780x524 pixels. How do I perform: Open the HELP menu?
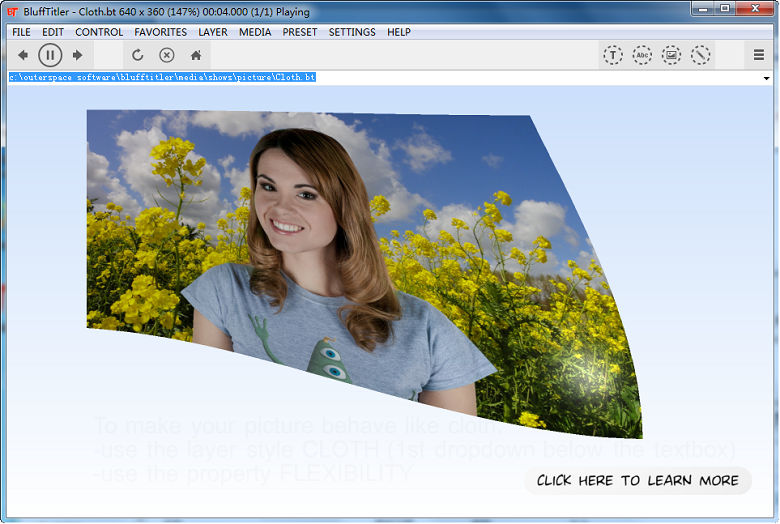coord(399,32)
